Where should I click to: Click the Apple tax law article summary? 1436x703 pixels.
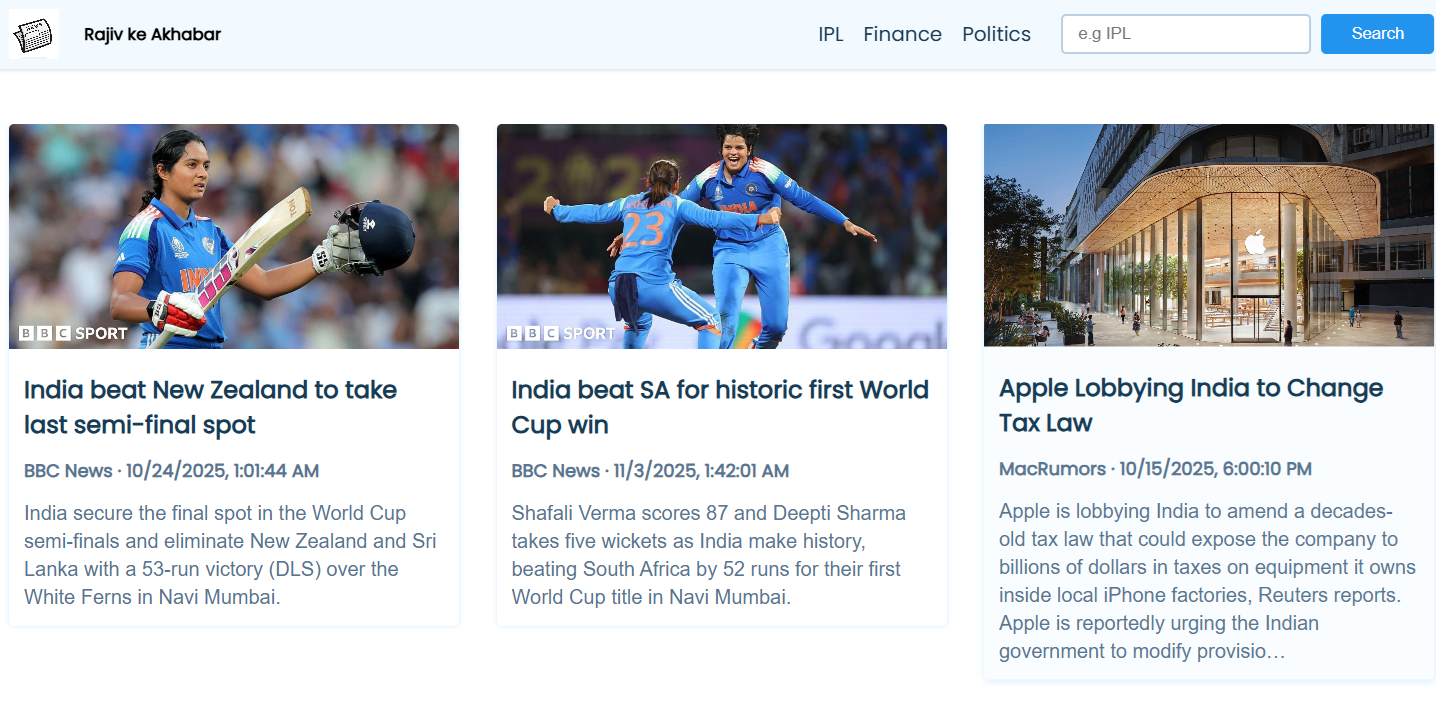(1207, 581)
